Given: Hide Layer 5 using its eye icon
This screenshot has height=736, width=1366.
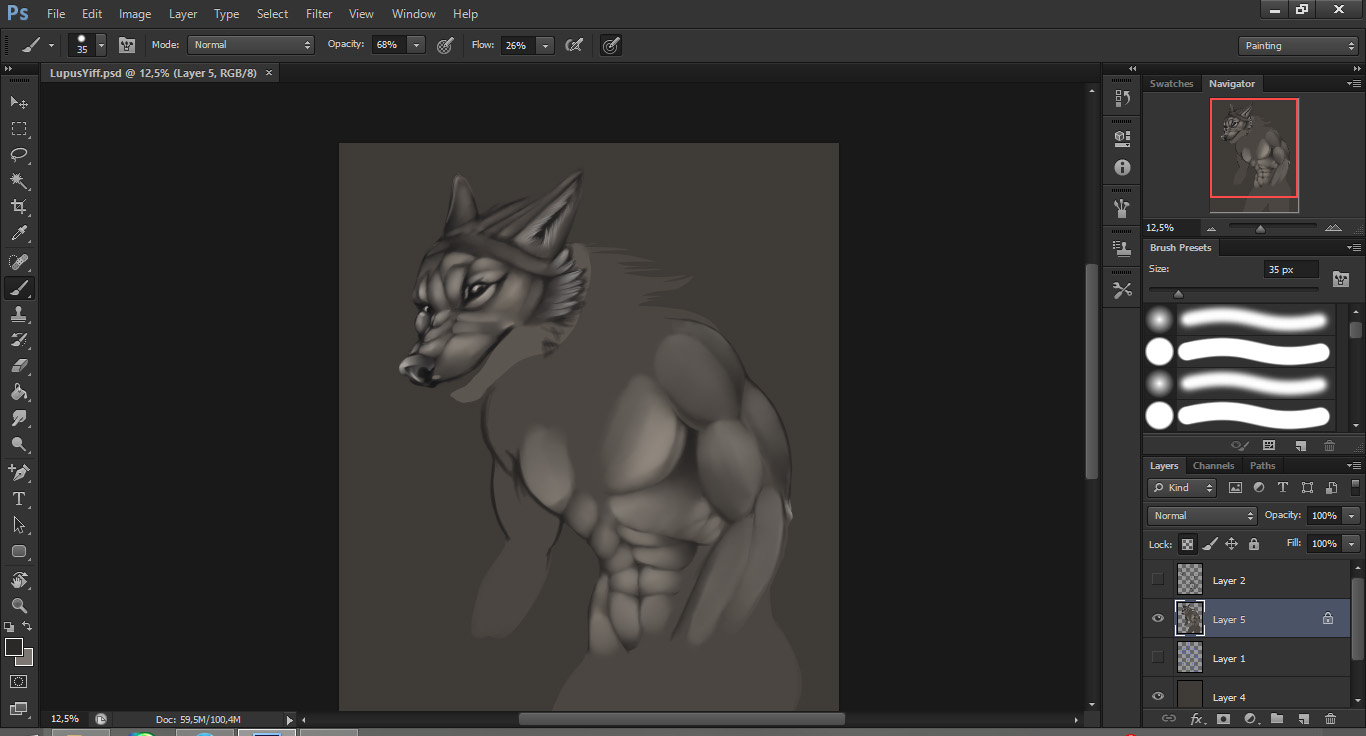Looking at the screenshot, I should point(1158,619).
